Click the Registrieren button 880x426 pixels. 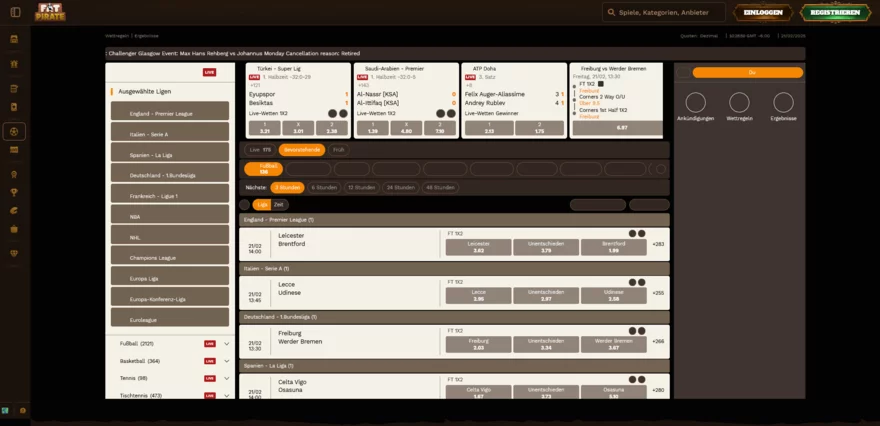(x=835, y=12)
